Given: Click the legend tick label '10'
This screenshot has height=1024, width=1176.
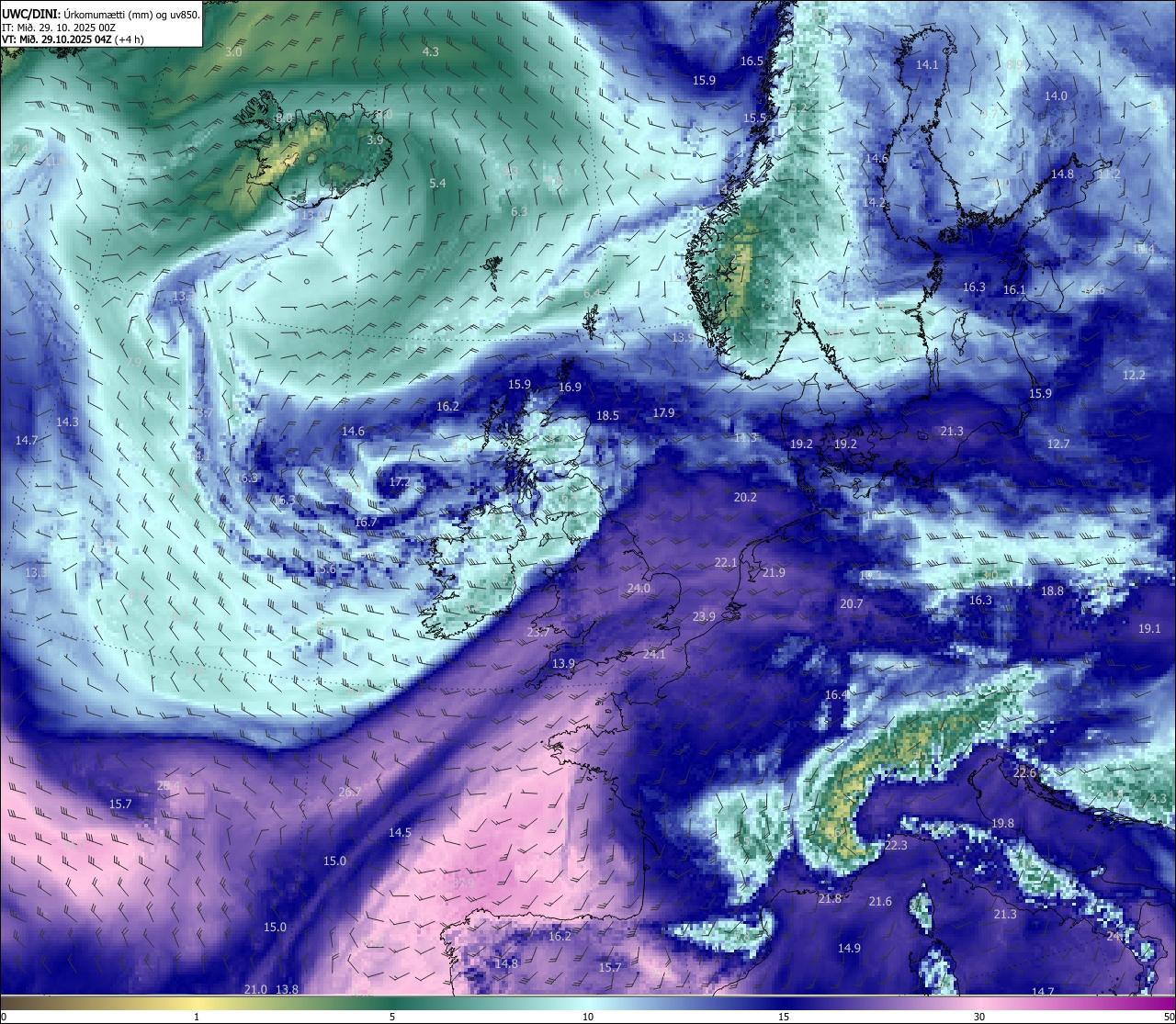Looking at the screenshot, I should tap(587, 1017).
